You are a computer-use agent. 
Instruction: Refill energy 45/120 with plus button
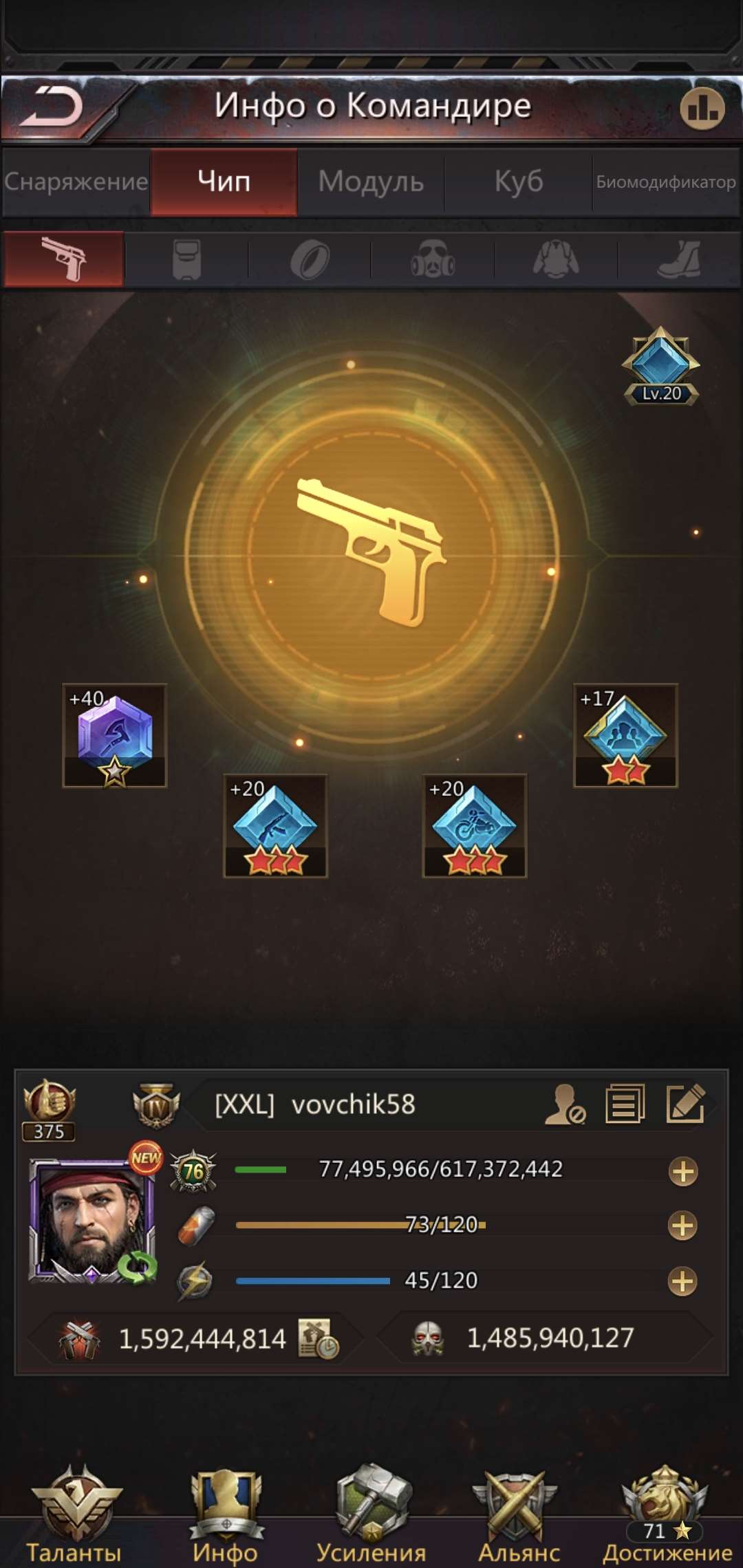coord(682,1281)
